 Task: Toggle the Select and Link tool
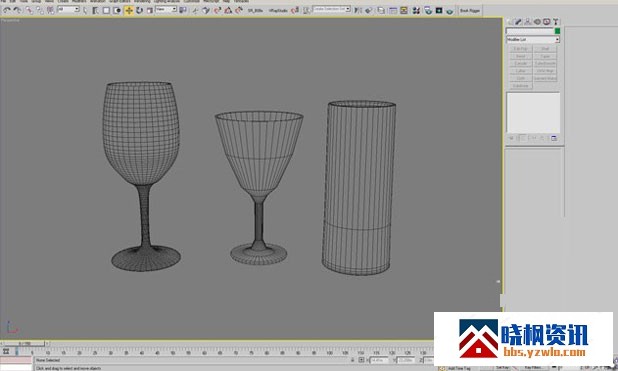29,11
